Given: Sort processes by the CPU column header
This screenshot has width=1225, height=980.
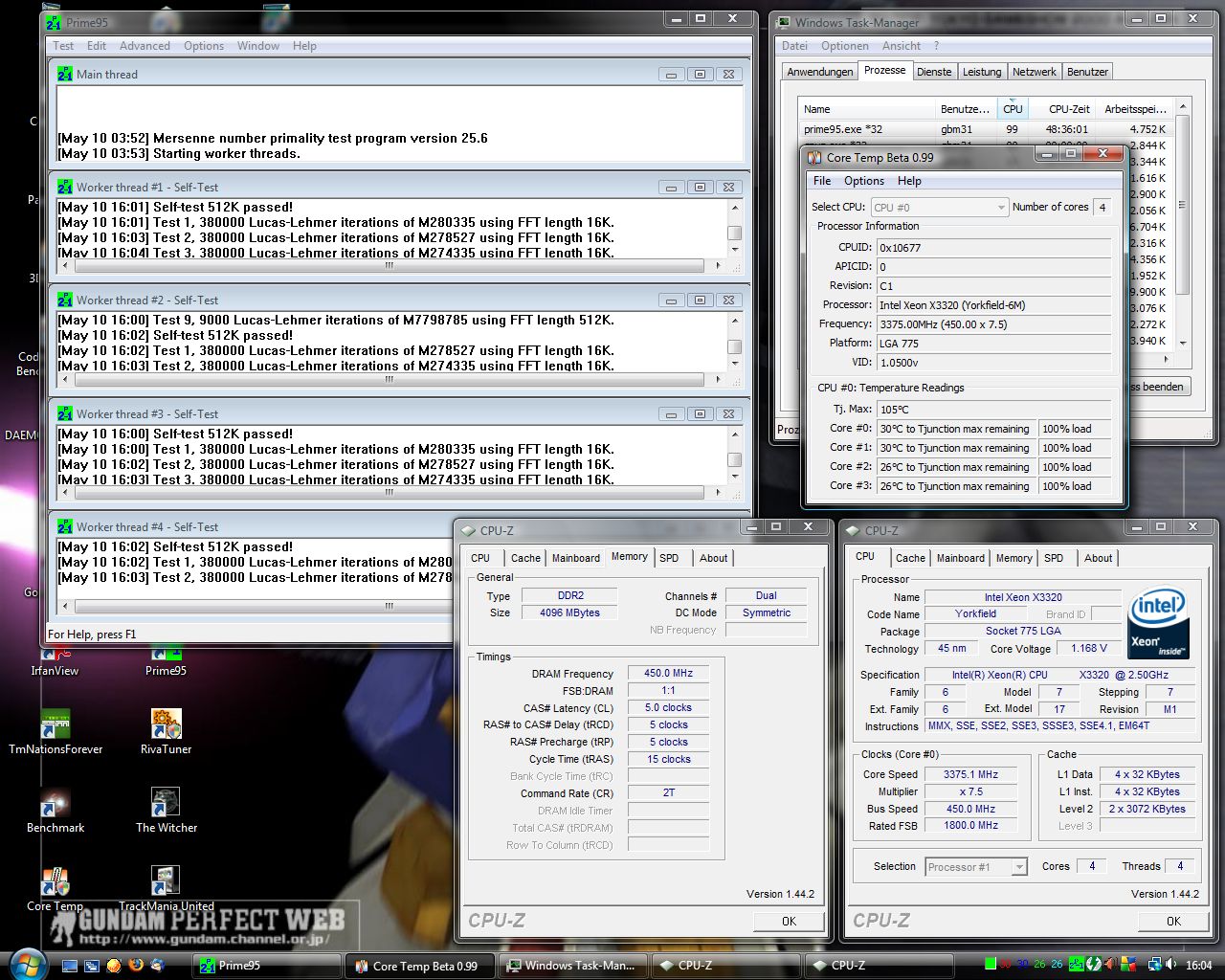Looking at the screenshot, I should coord(1013,108).
